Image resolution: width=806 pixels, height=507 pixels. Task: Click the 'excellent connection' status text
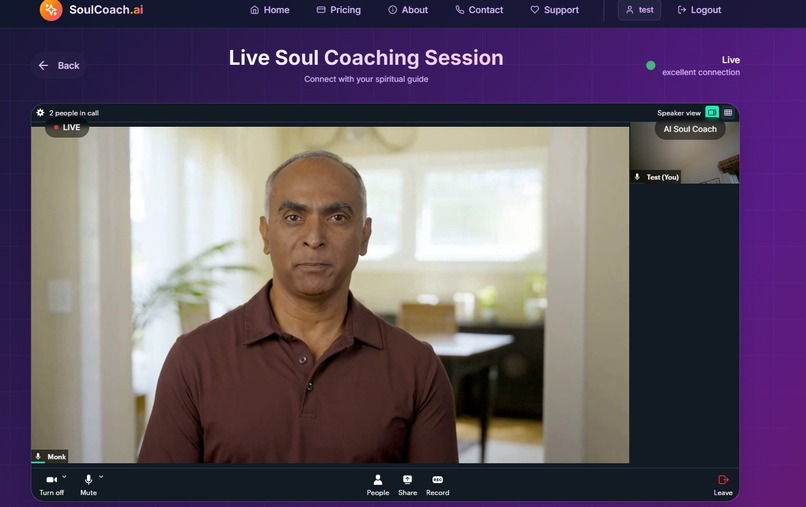pyautogui.click(x=701, y=73)
